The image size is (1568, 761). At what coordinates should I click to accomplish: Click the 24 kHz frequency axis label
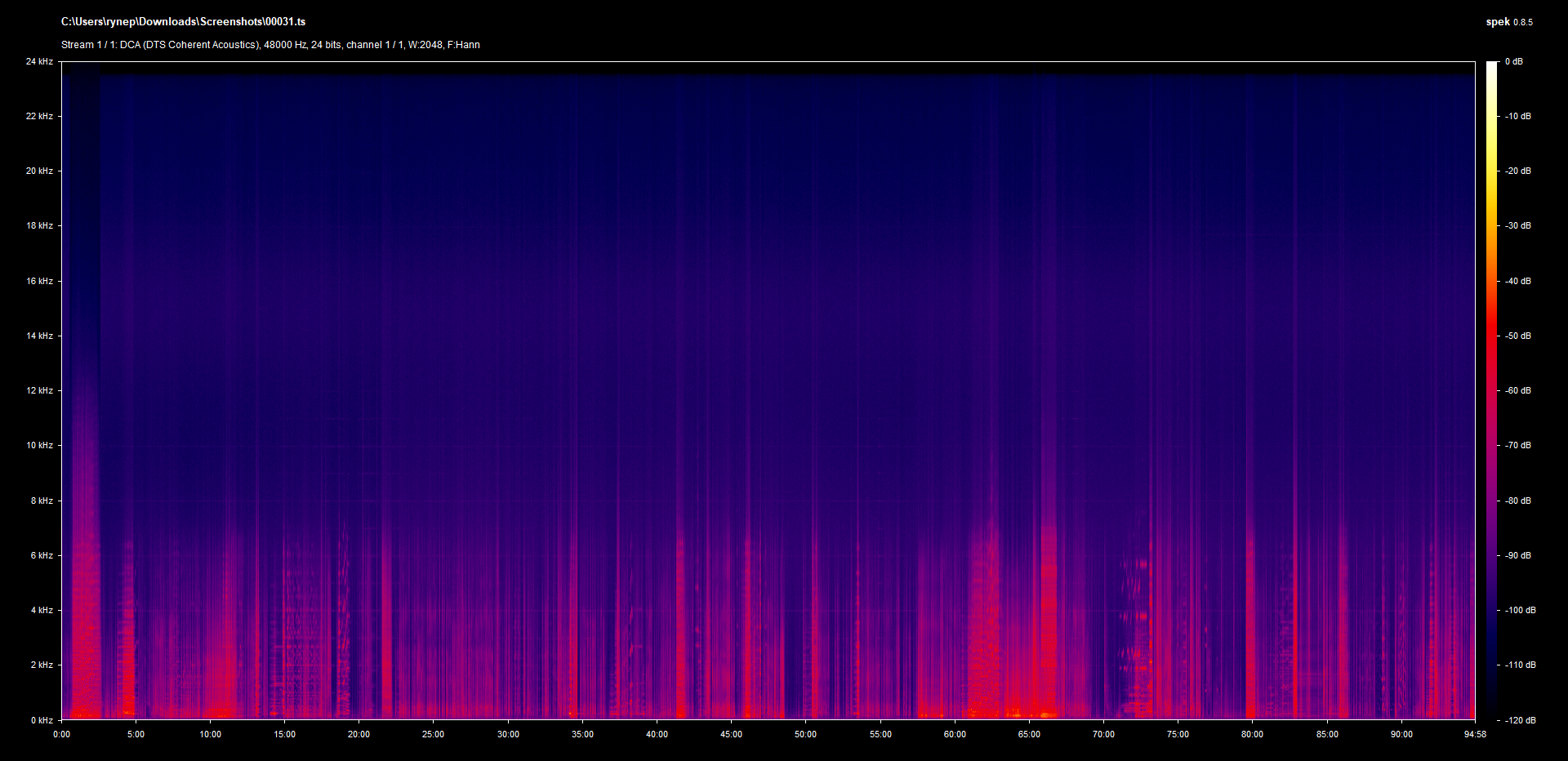point(39,61)
